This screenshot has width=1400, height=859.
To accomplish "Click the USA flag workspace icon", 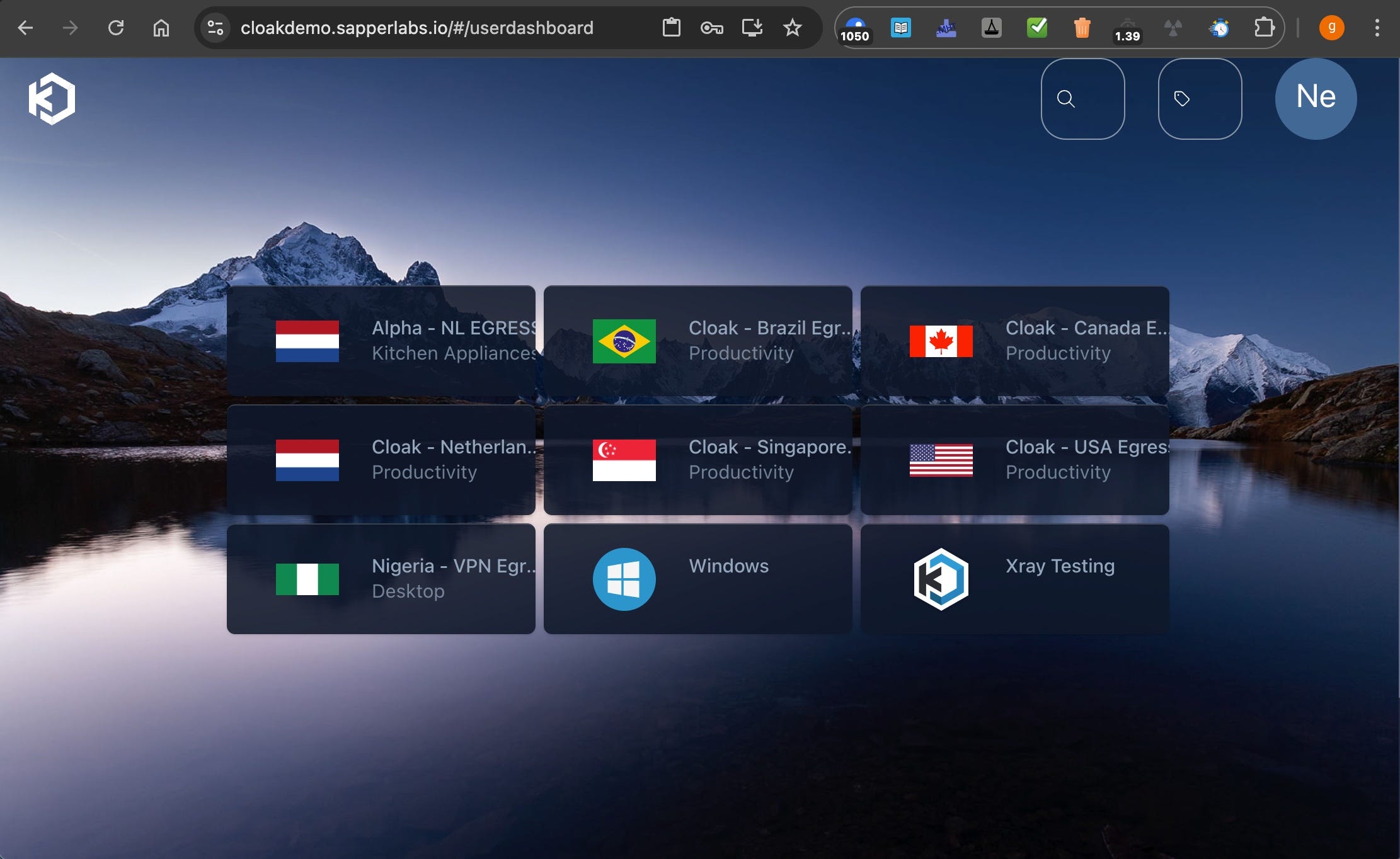I will tap(941, 460).
